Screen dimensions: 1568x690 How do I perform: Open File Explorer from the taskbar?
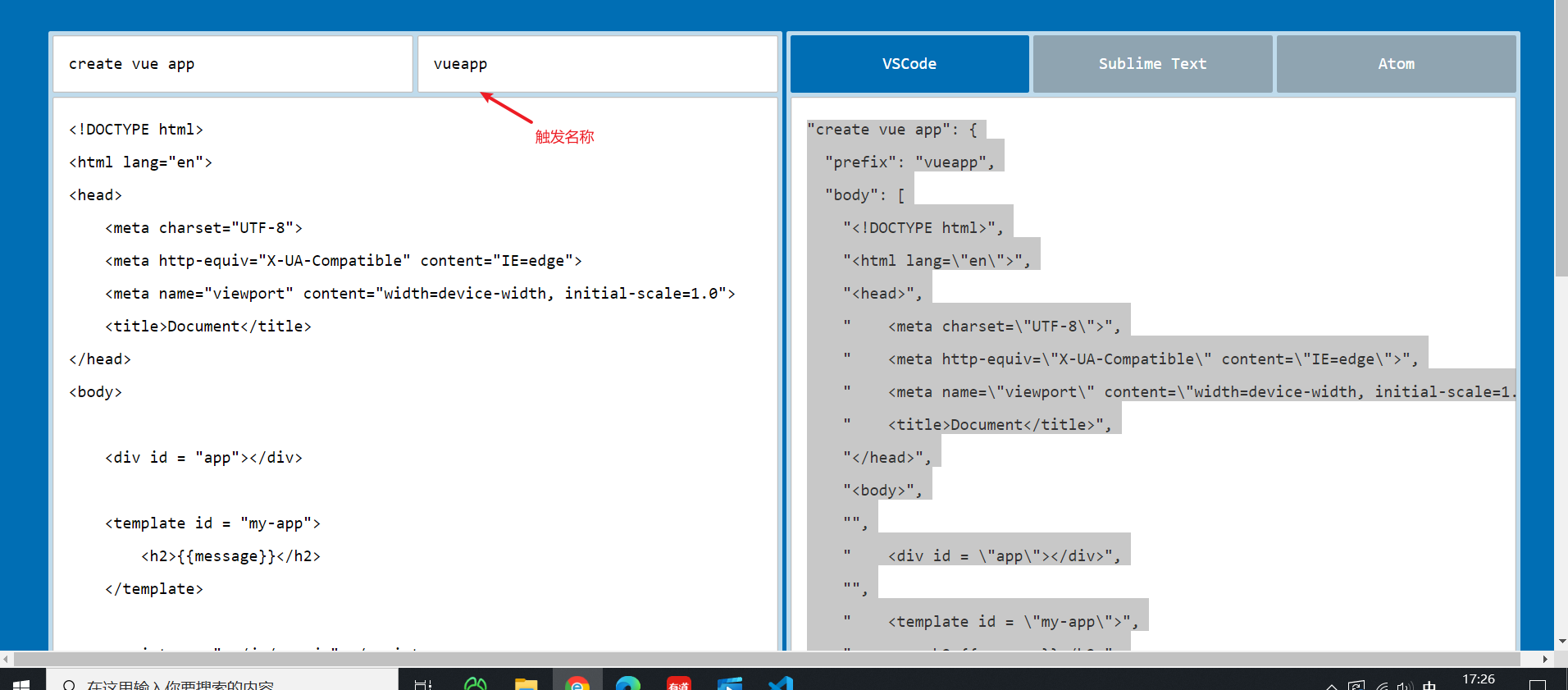coord(526,683)
